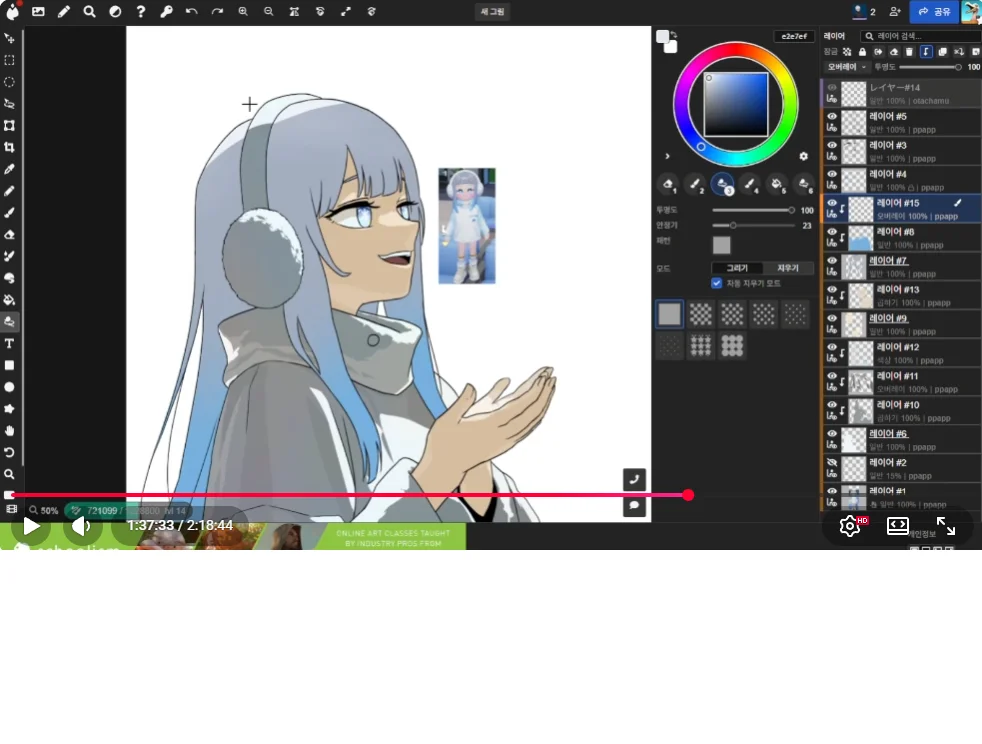The height and width of the screenshot is (744, 982).
Task: Select the Crop tool
Action: [x=9, y=147]
